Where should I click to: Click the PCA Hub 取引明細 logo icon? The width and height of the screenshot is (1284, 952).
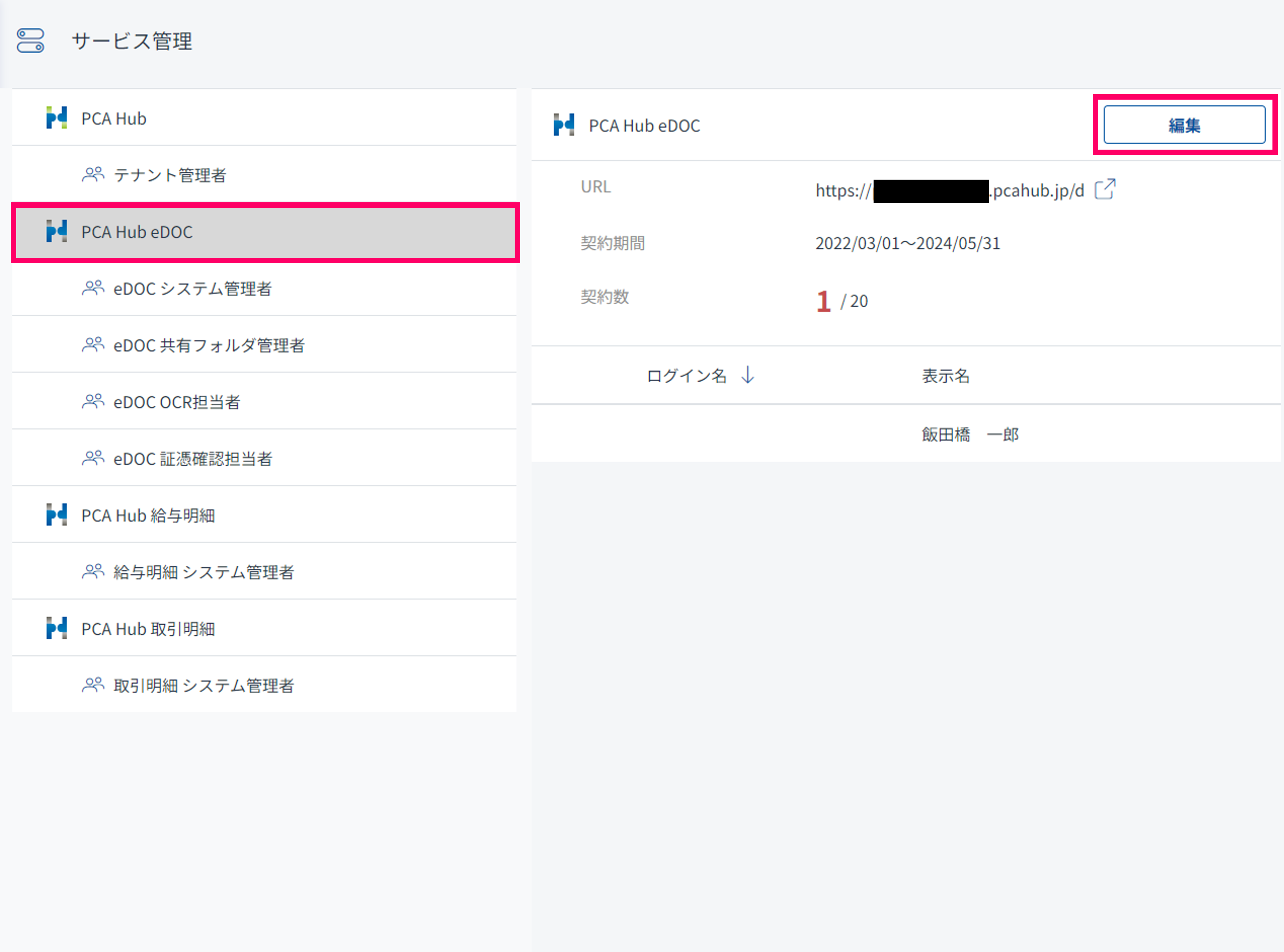[57, 628]
